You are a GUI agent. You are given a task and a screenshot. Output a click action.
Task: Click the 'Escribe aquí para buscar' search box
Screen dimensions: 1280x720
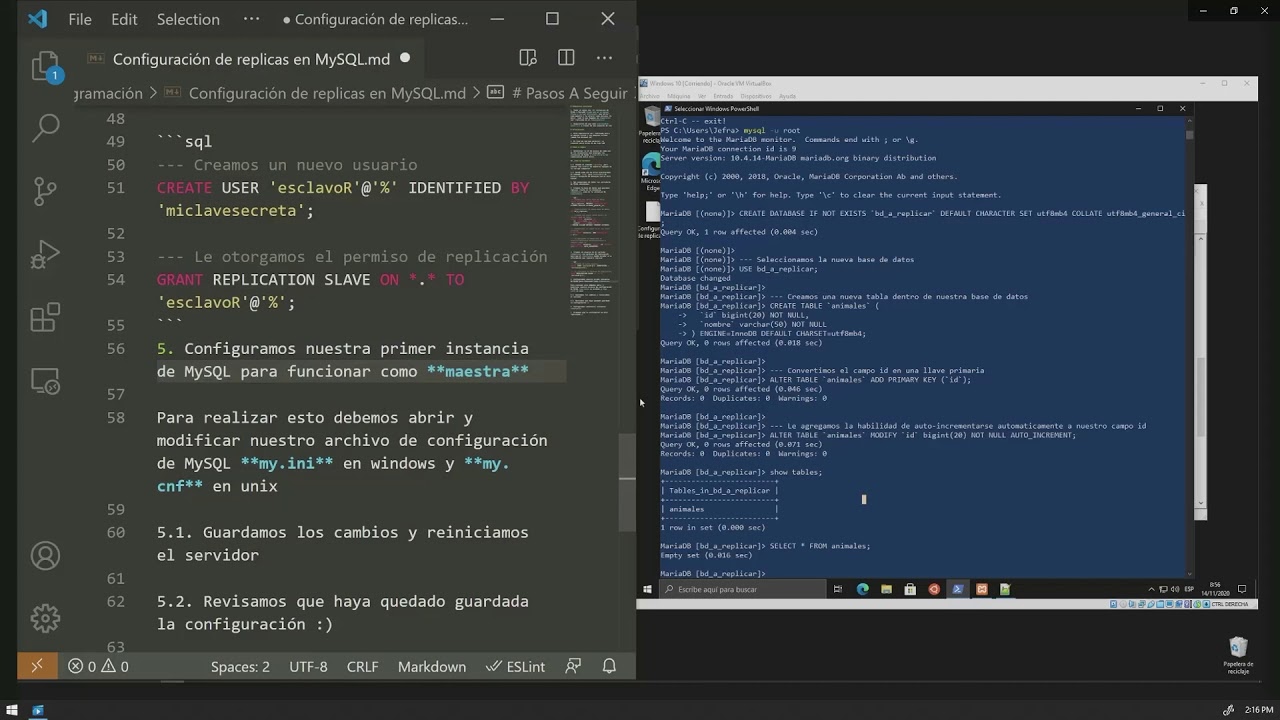(x=742, y=590)
